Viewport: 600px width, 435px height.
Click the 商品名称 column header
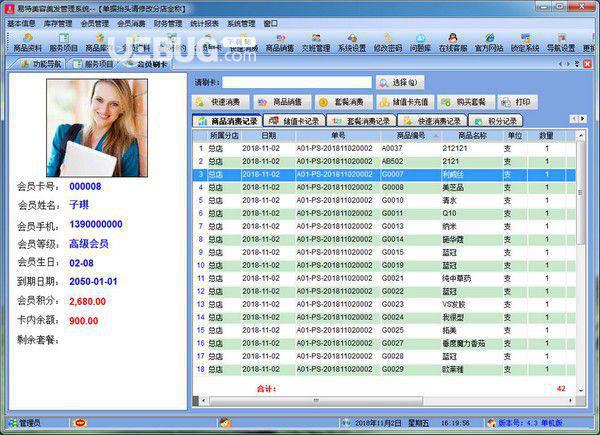click(x=472, y=135)
